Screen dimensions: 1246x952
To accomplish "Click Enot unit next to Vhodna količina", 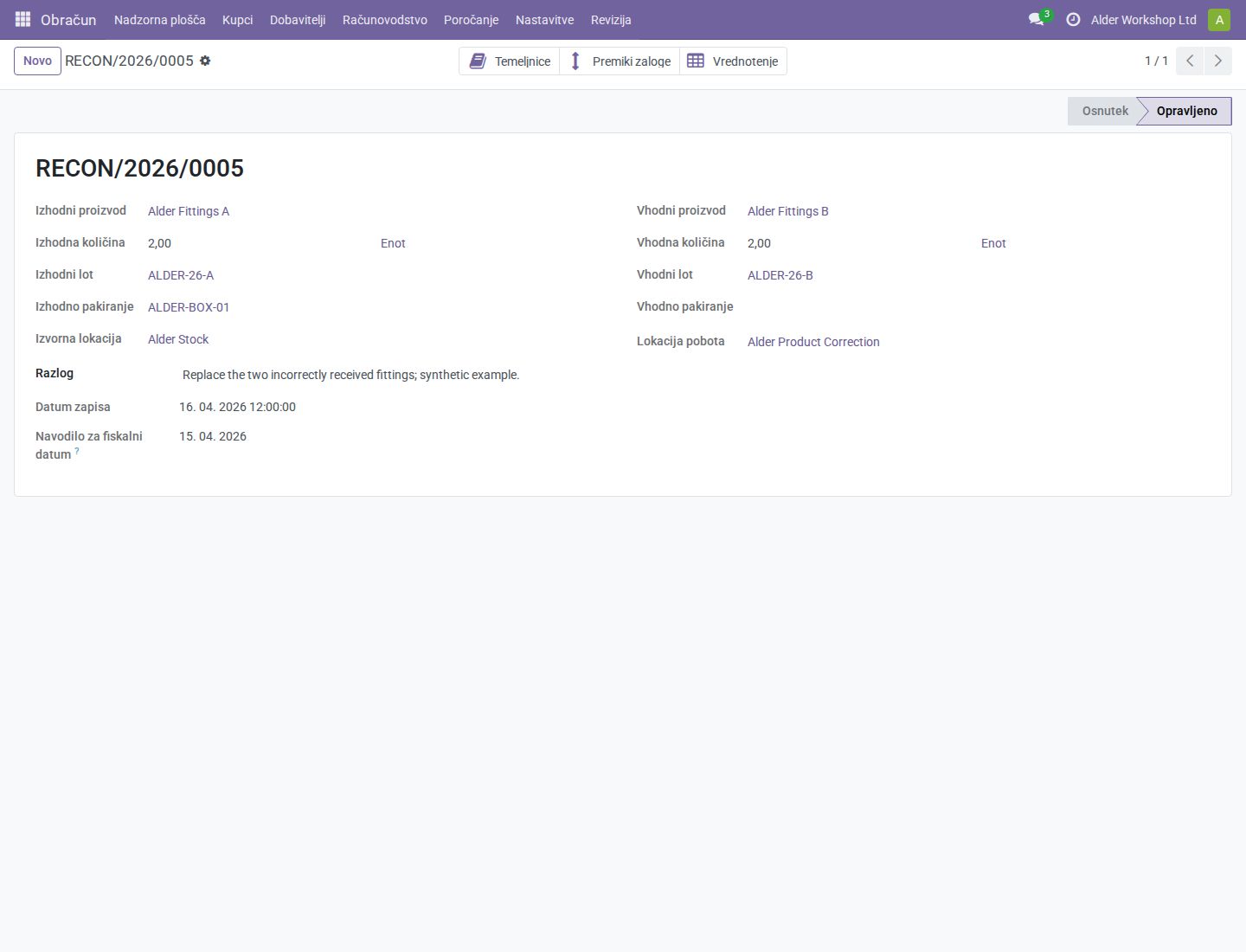I will tap(993, 243).
